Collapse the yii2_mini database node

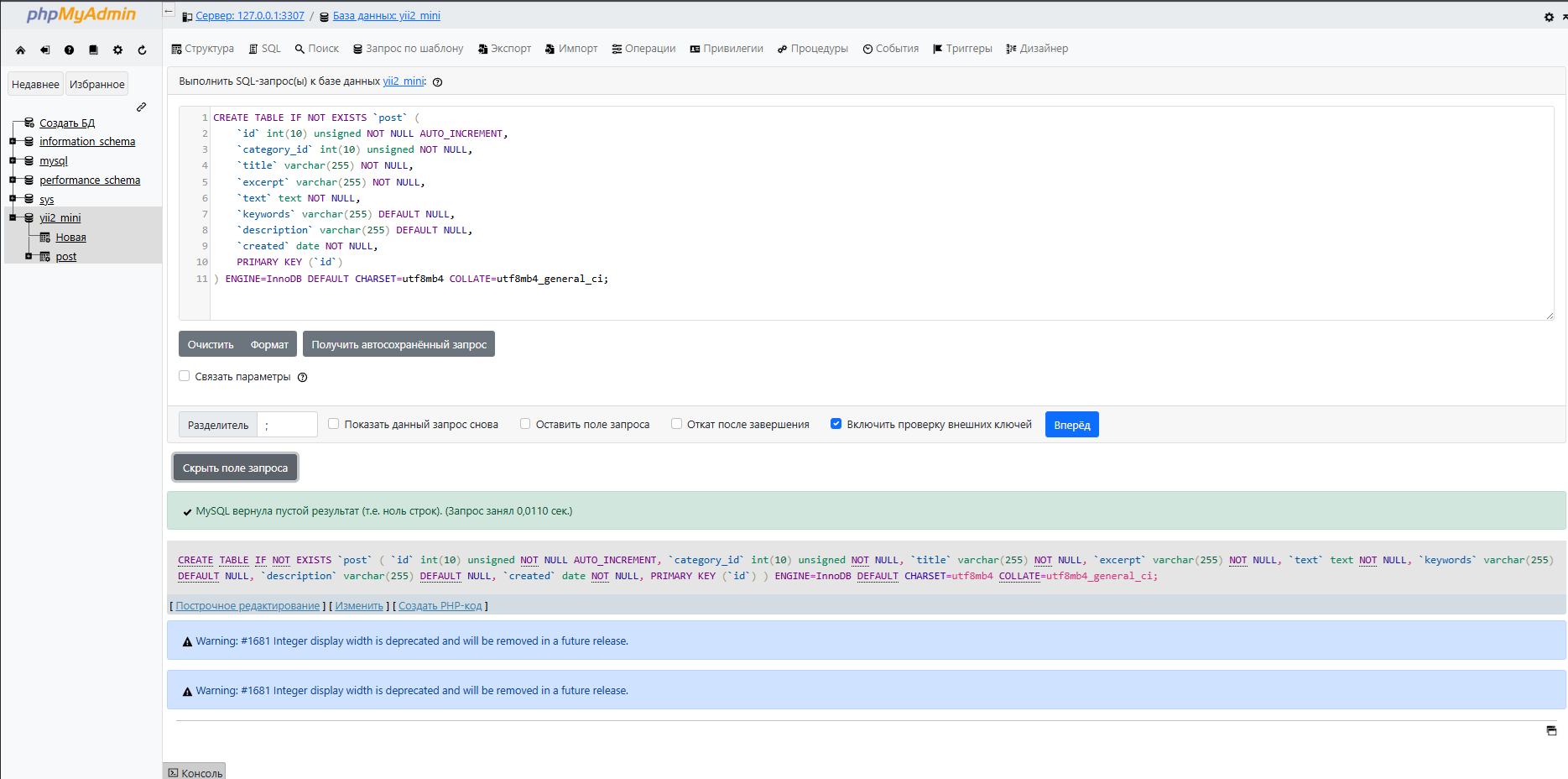tap(13, 217)
